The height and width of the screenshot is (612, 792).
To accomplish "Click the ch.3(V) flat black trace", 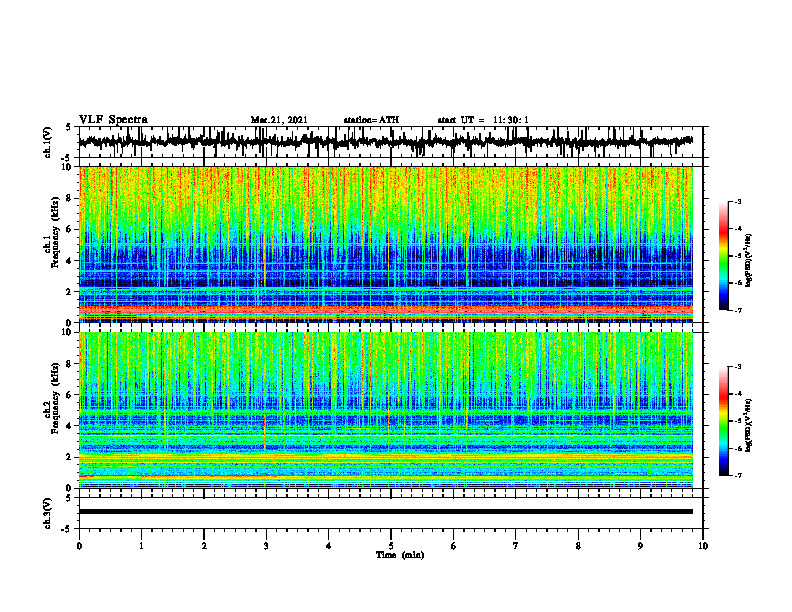I will coord(386,512).
